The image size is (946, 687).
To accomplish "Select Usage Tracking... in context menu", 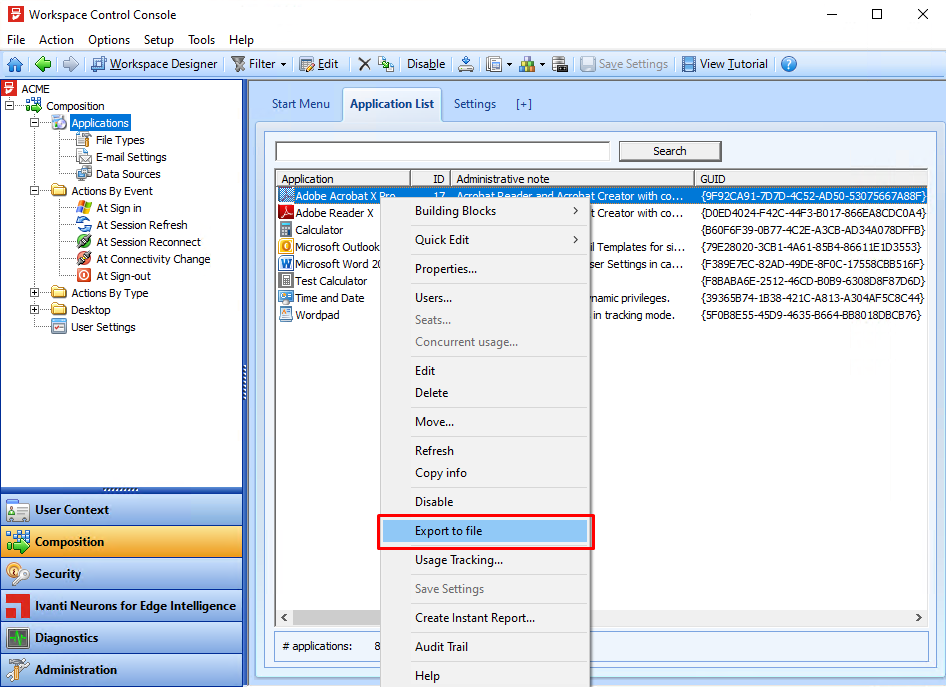I will (484, 560).
